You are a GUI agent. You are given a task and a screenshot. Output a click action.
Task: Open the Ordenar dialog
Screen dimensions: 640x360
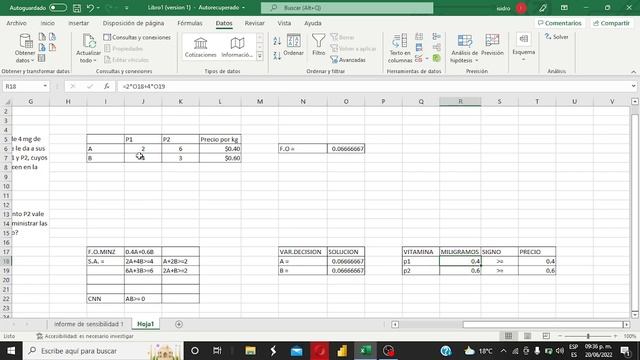(x=293, y=45)
